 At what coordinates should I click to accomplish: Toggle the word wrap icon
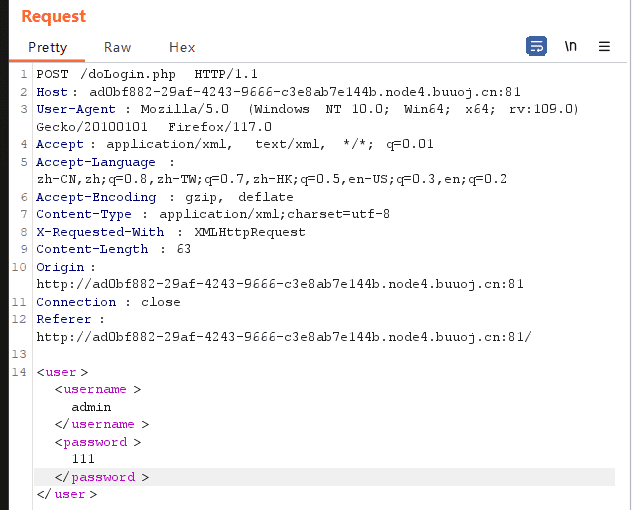coord(537,46)
